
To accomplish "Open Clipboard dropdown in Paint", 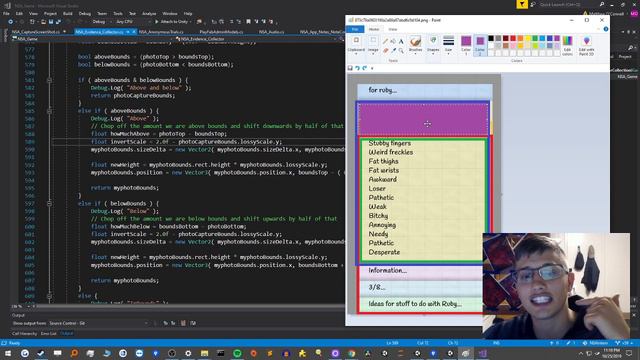I will 356,45.
